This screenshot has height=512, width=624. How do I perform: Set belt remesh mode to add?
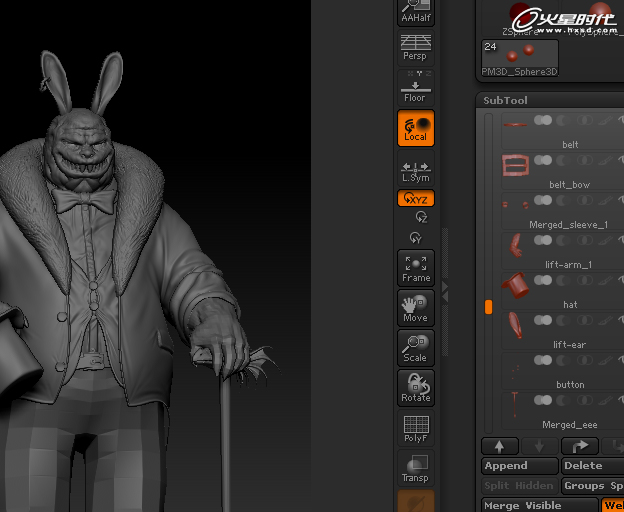(x=543, y=120)
